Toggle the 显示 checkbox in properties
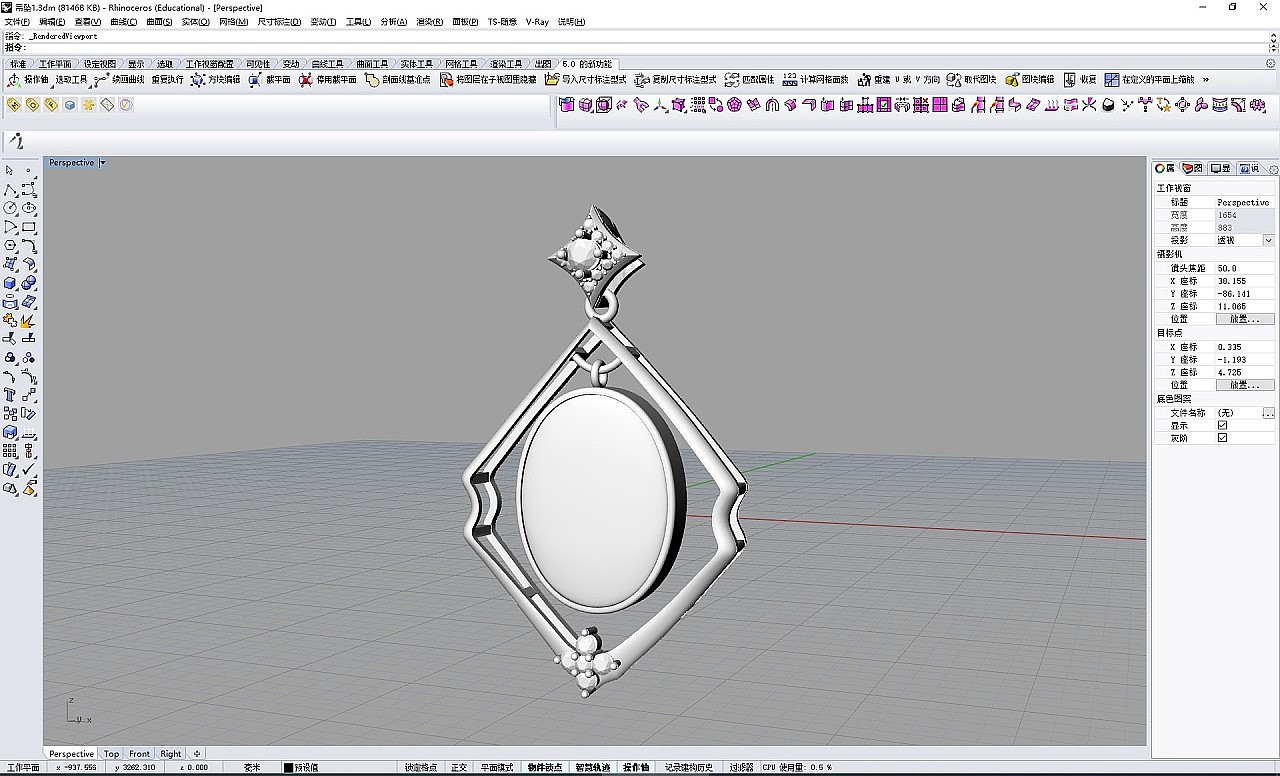The image size is (1280, 776). click(1222, 425)
